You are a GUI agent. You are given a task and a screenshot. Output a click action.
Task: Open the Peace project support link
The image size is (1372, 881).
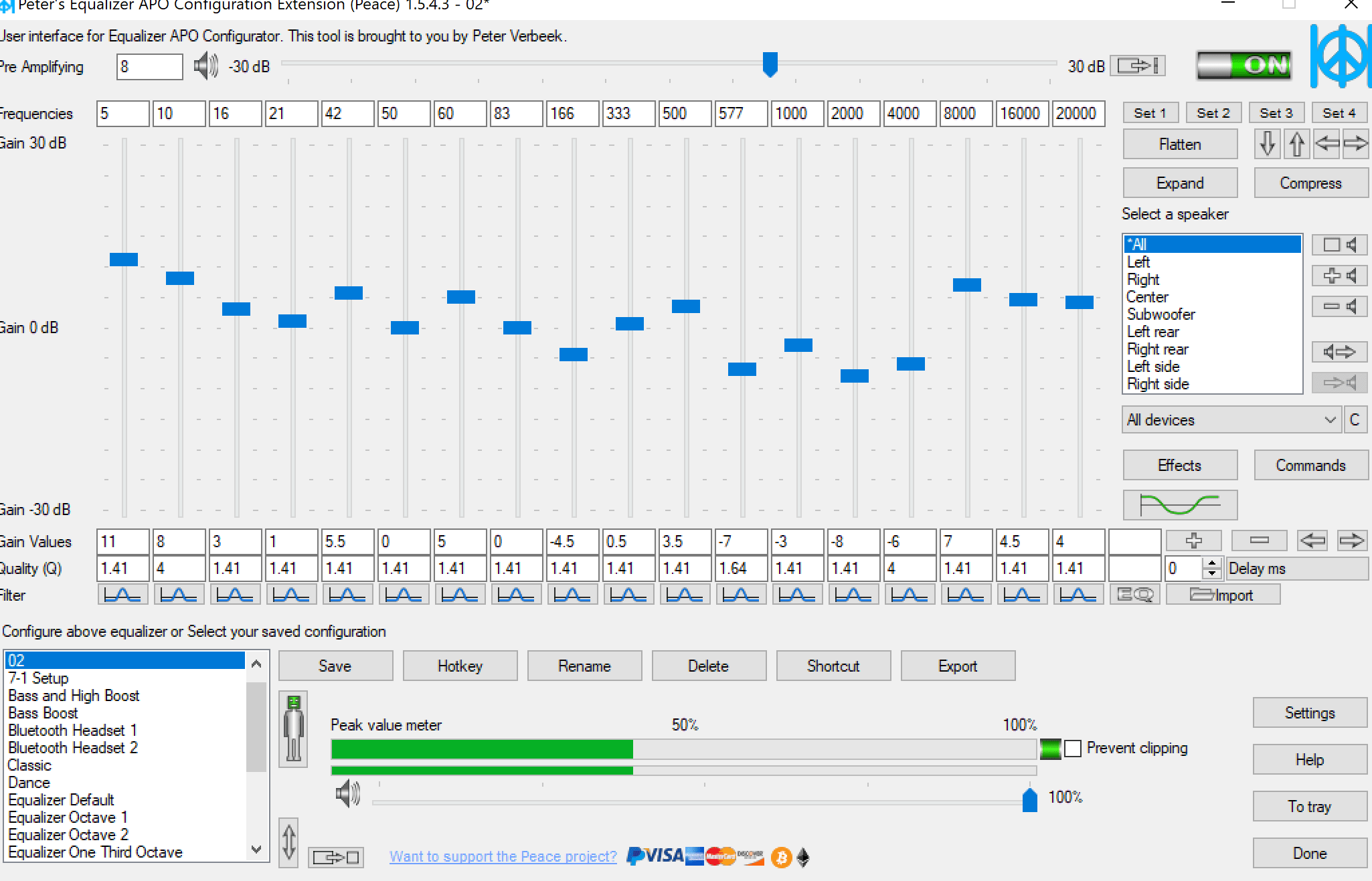point(503,857)
